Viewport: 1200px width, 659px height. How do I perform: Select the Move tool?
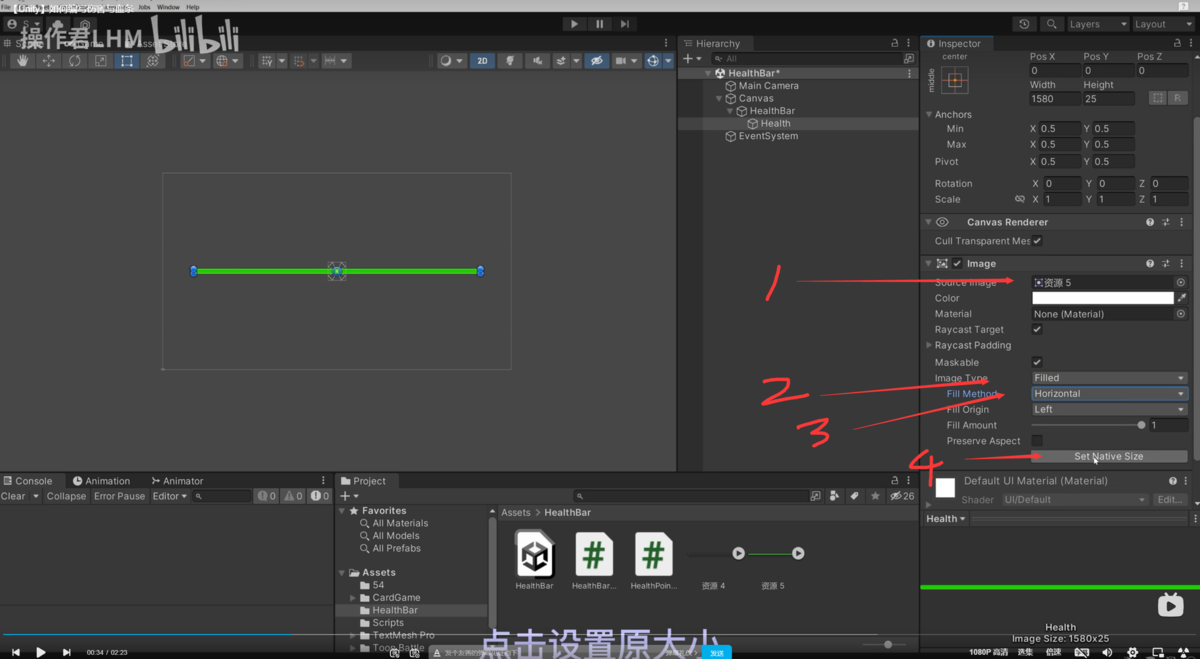[x=48, y=61]
